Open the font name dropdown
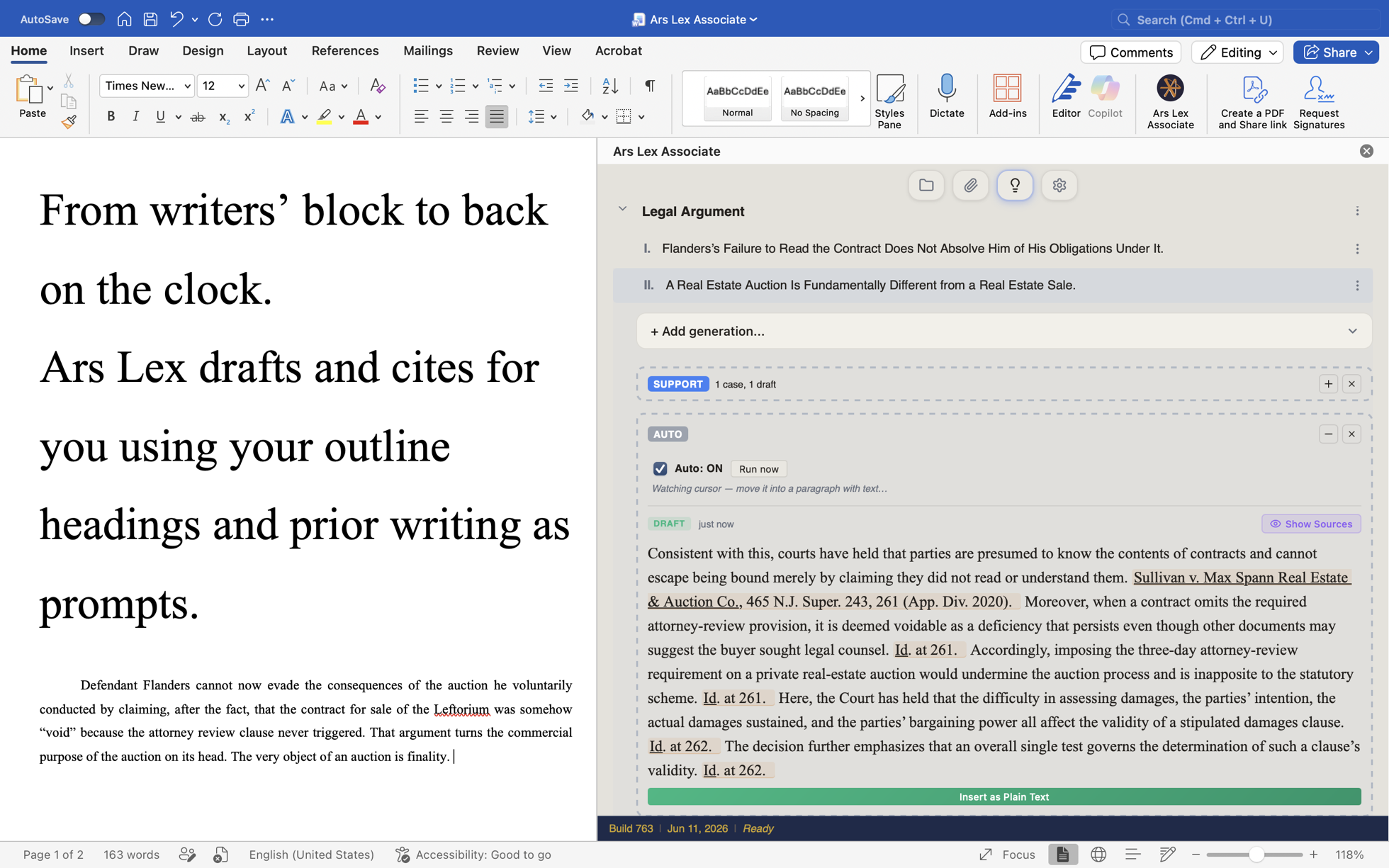 tap(187, 86)
